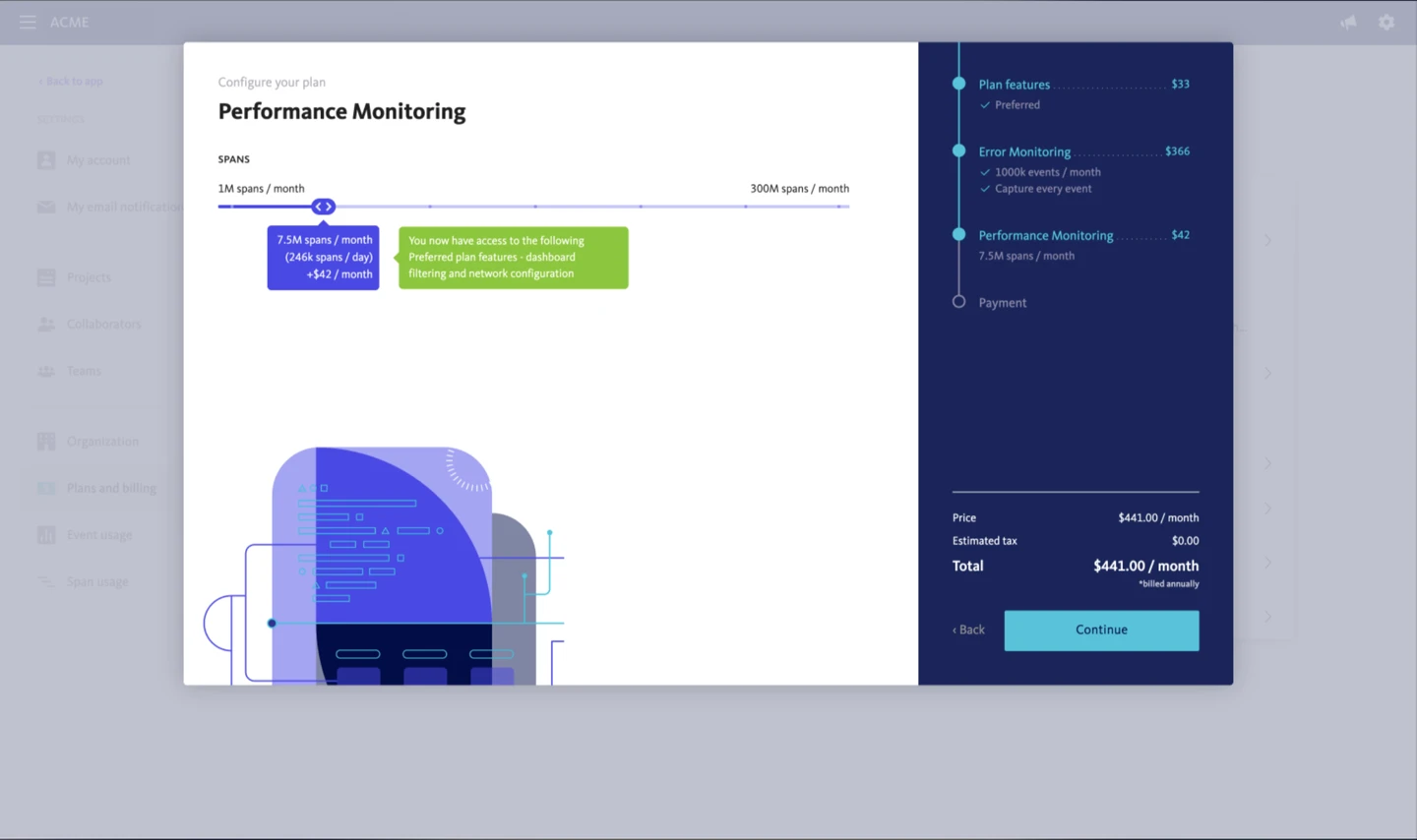This screenshot has width=1417, height=840.
Task: Click Back to app link
Action: pos(70,82)
